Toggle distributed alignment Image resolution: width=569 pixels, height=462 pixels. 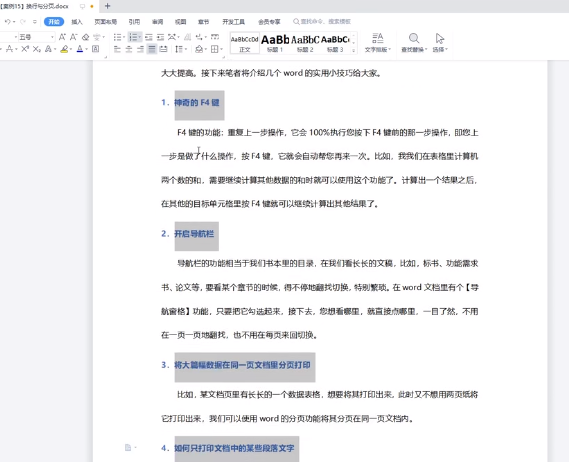(164, 49)
